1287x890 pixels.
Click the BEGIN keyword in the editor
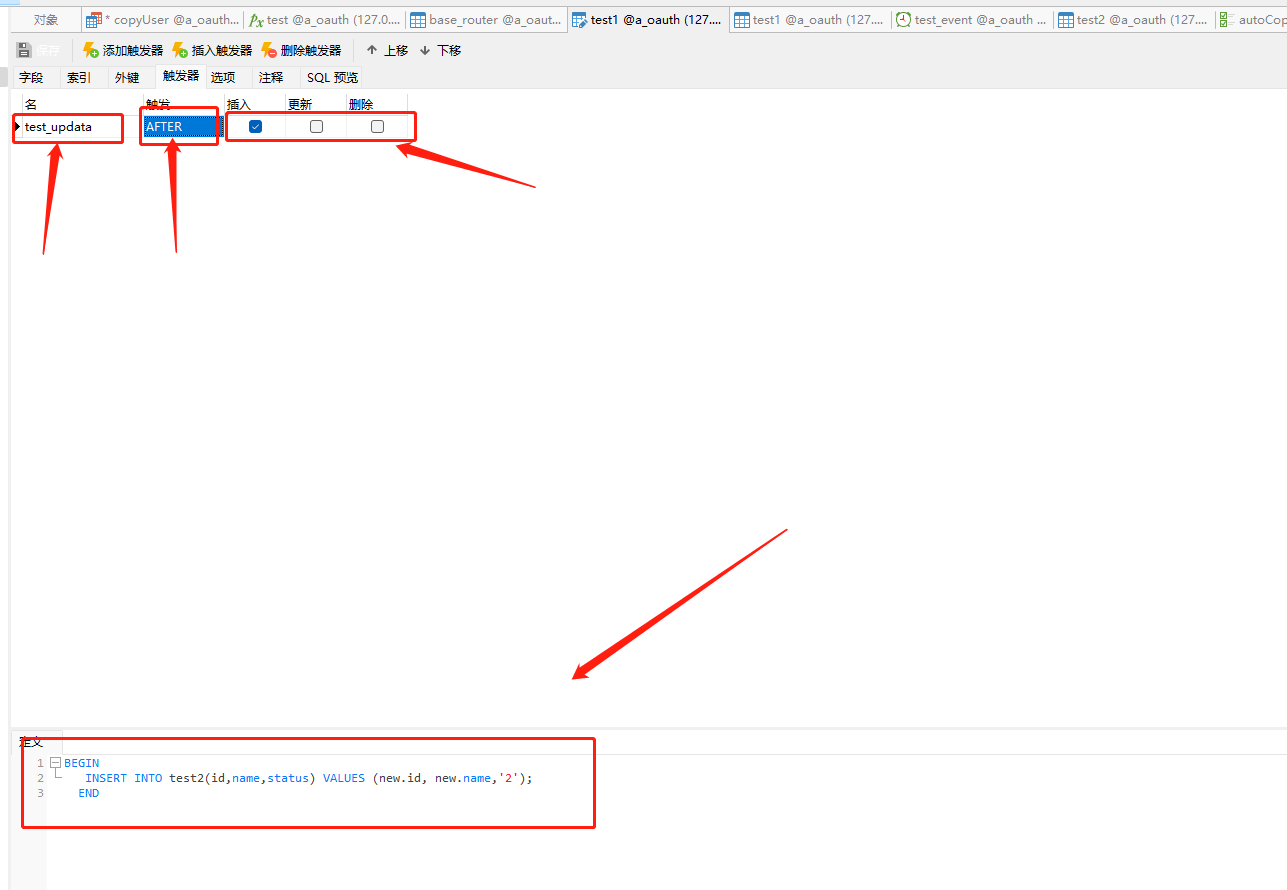[82, 763]
